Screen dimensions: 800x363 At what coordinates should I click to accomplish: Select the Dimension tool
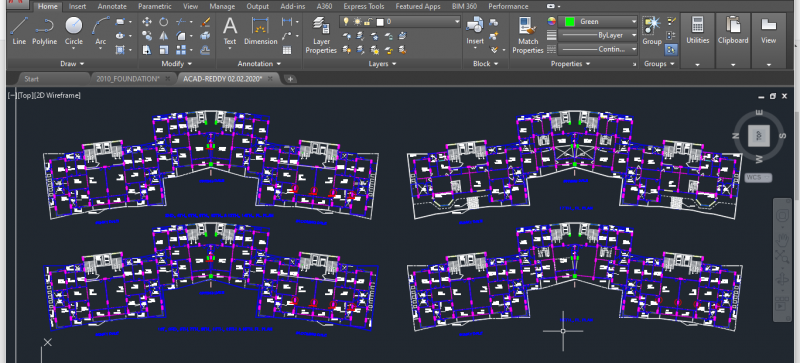[x=260, y=31]
